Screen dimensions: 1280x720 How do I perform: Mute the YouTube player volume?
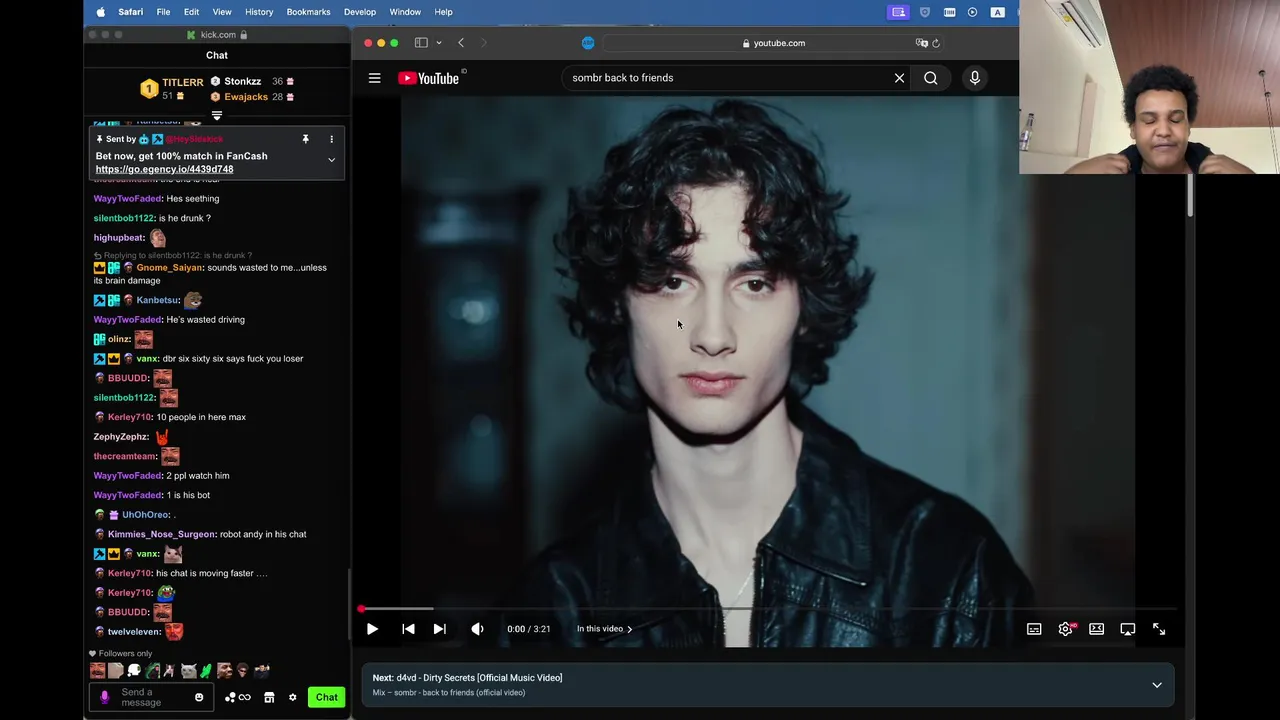(477, 629)
